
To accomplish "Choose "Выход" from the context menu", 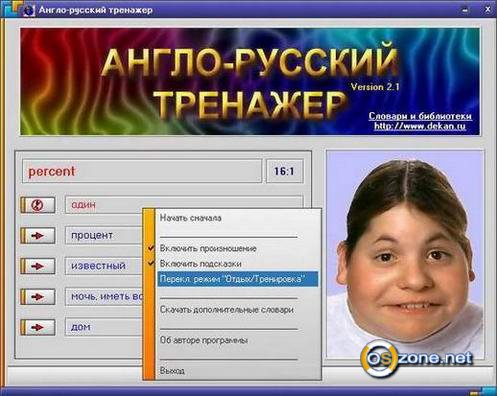I will coord(237,371).
